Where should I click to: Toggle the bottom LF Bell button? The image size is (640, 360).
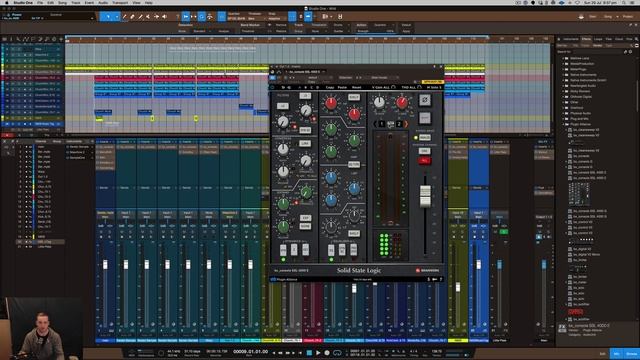click(353, 233)
